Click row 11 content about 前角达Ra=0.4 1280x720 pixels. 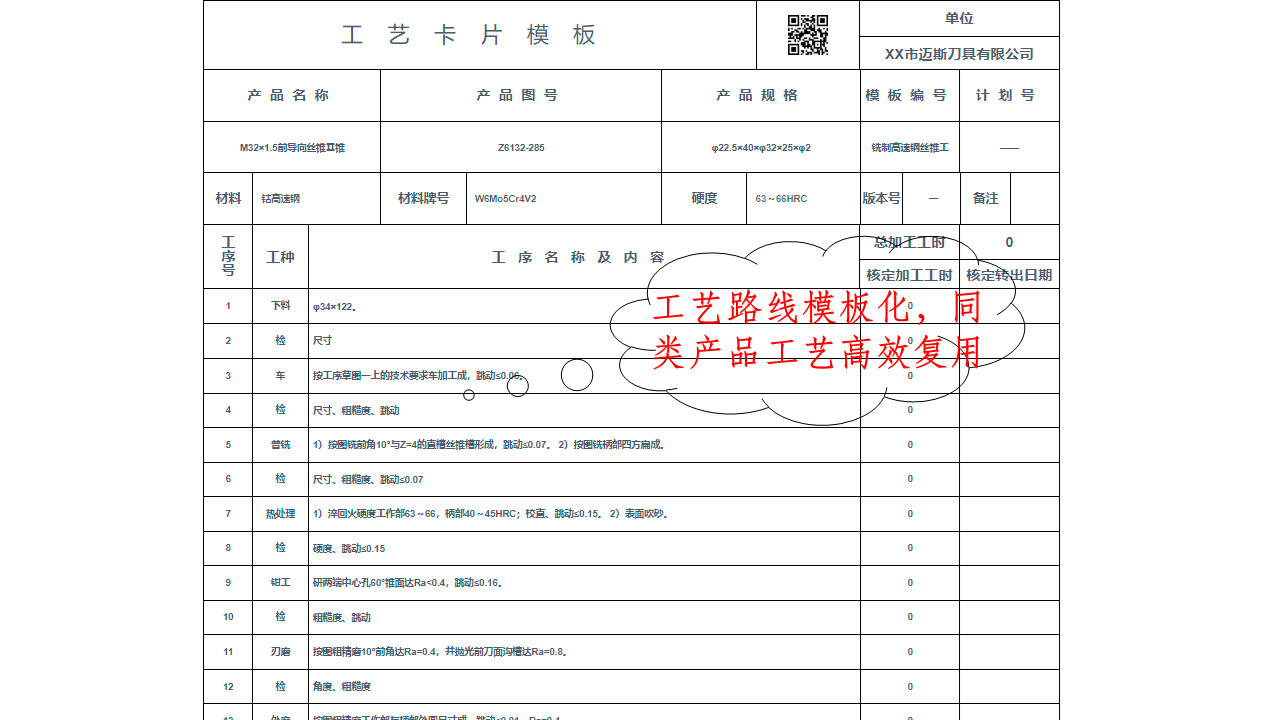[584, 652]
